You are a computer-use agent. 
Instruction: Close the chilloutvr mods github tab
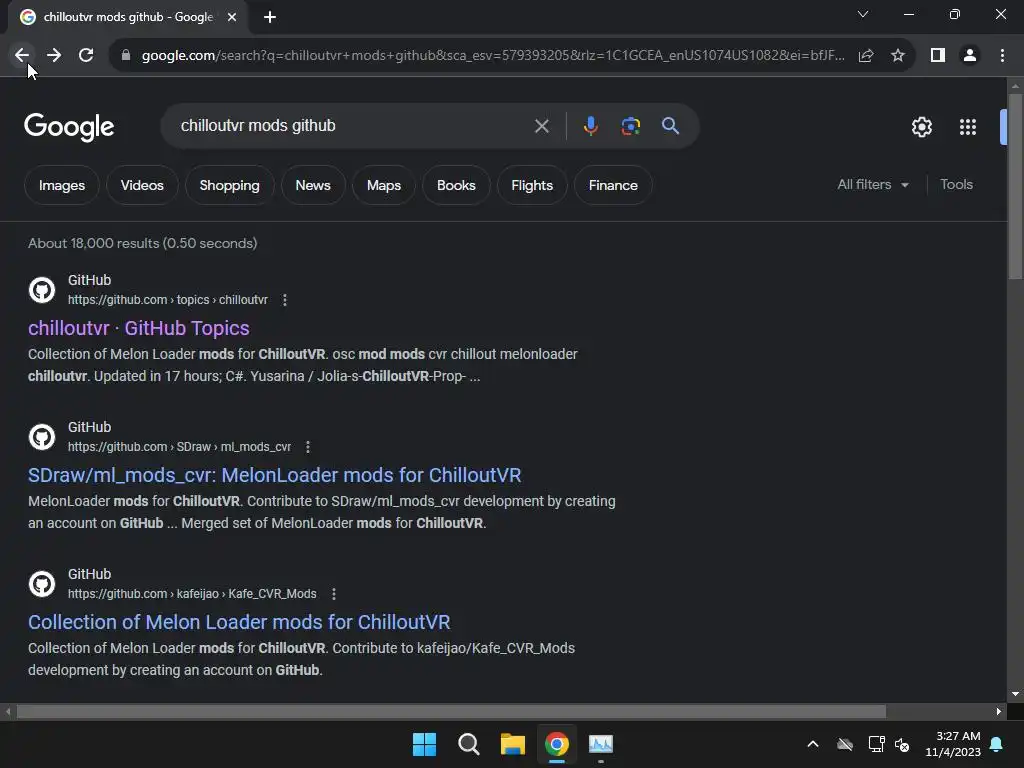[232, 17]
